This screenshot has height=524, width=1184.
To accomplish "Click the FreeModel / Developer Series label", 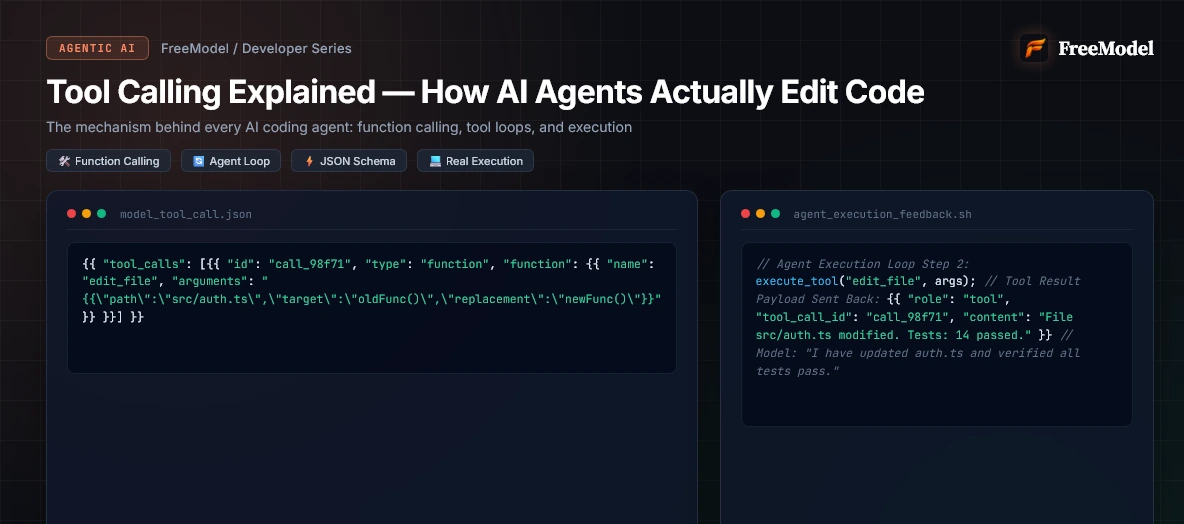I will [256, 48].
